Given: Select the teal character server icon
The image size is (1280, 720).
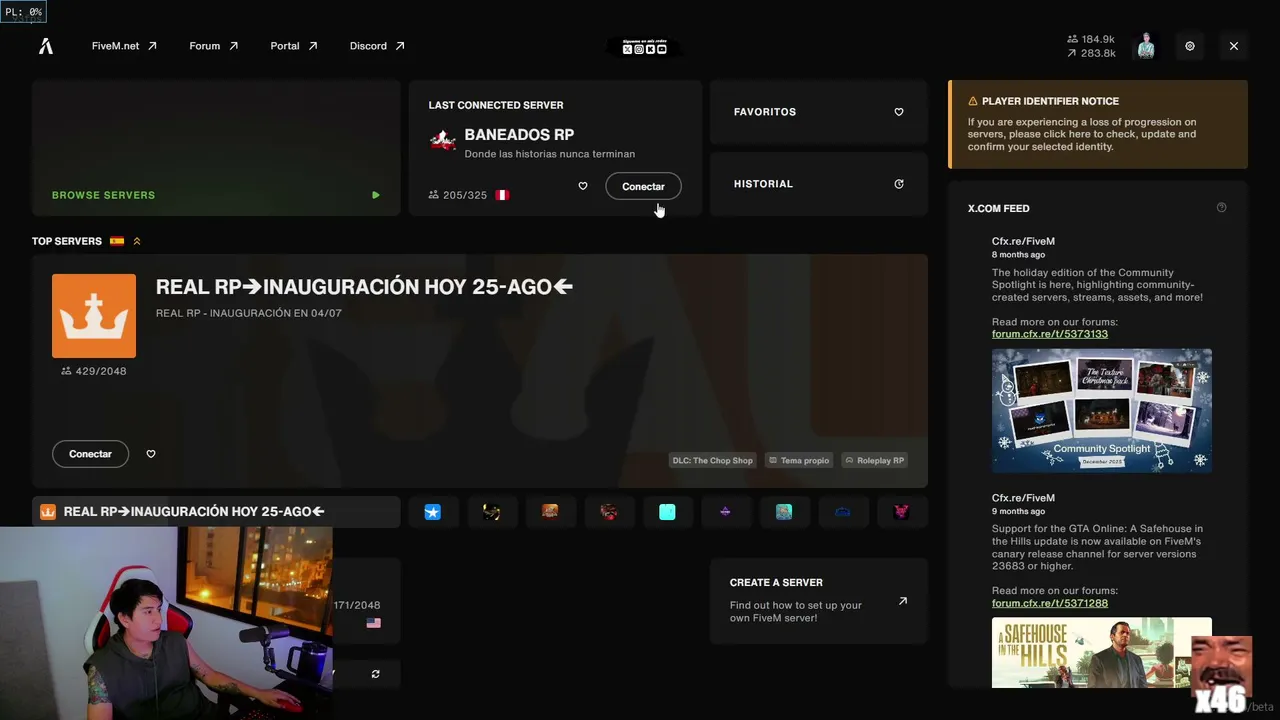Looking at the screenshot, I should 784,512.
